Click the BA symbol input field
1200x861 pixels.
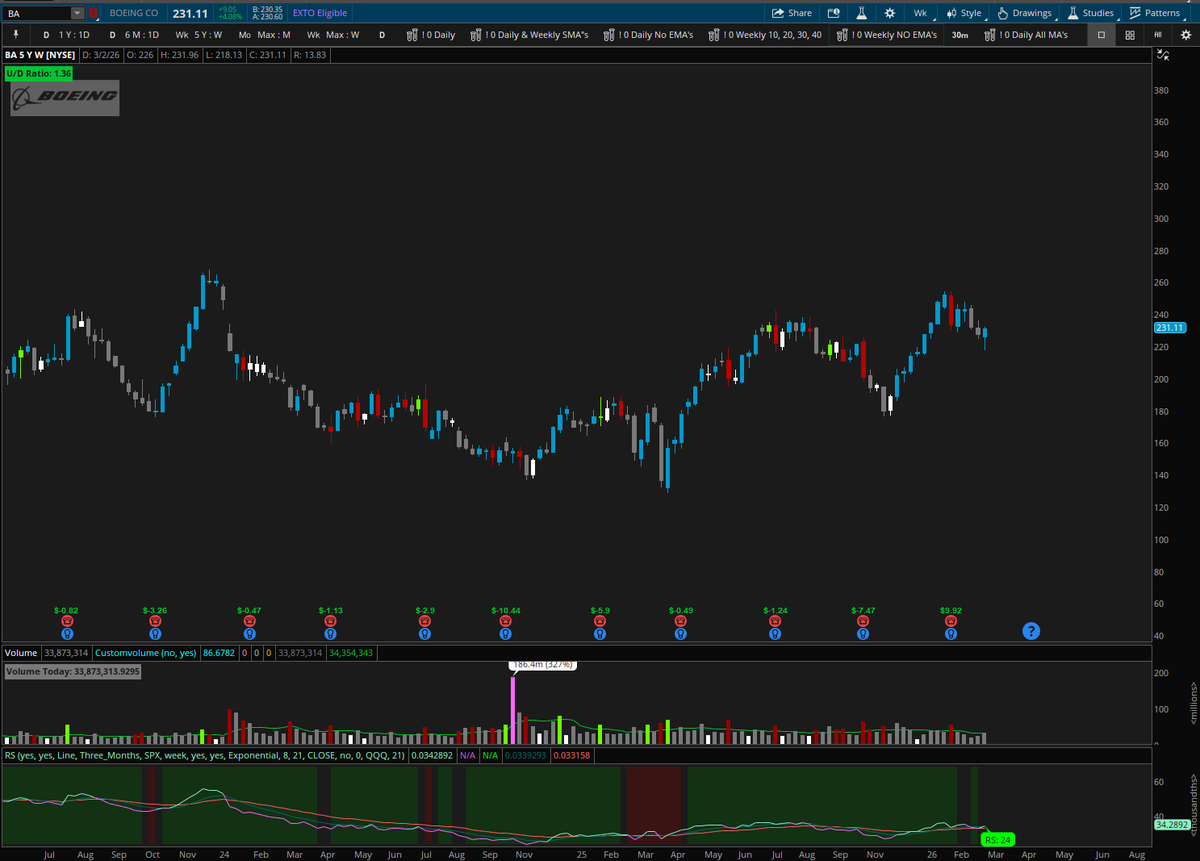click(x=37, y=13)
